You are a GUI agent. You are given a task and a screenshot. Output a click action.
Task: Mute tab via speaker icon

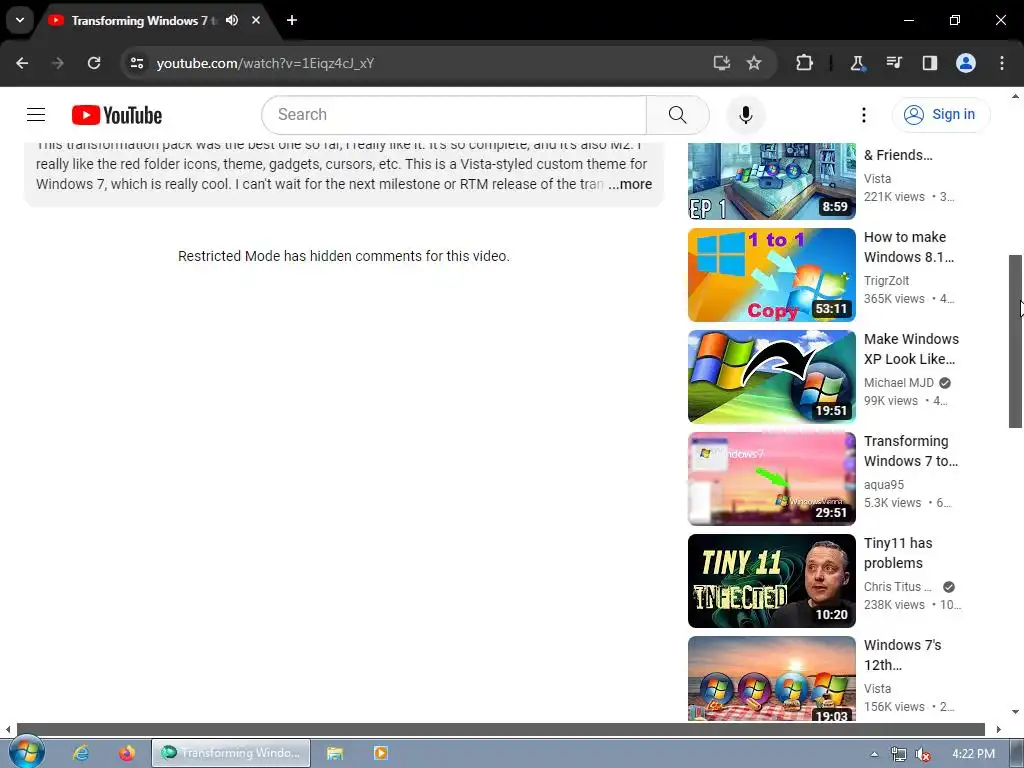point(232,21)
